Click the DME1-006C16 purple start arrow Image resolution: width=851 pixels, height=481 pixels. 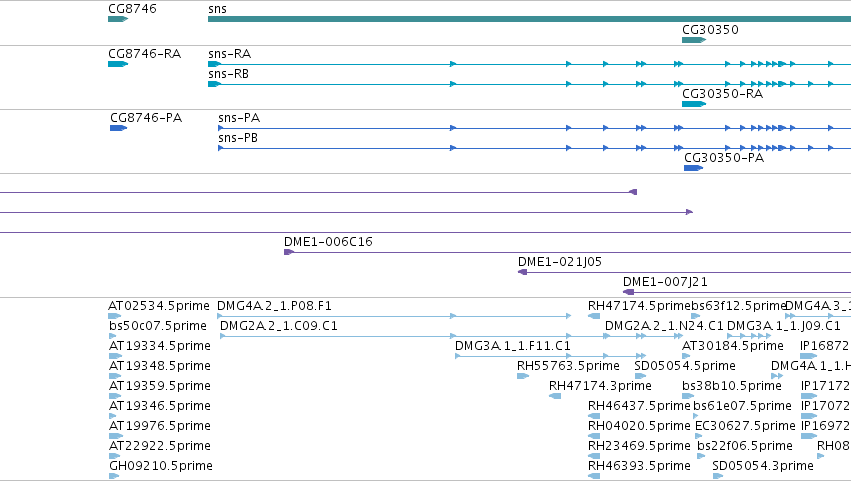coord(289,252)
